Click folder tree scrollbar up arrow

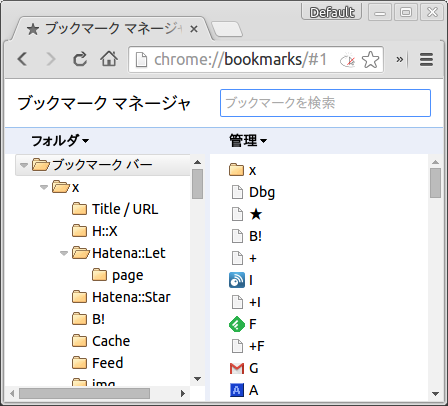click(x=197, y=162)
